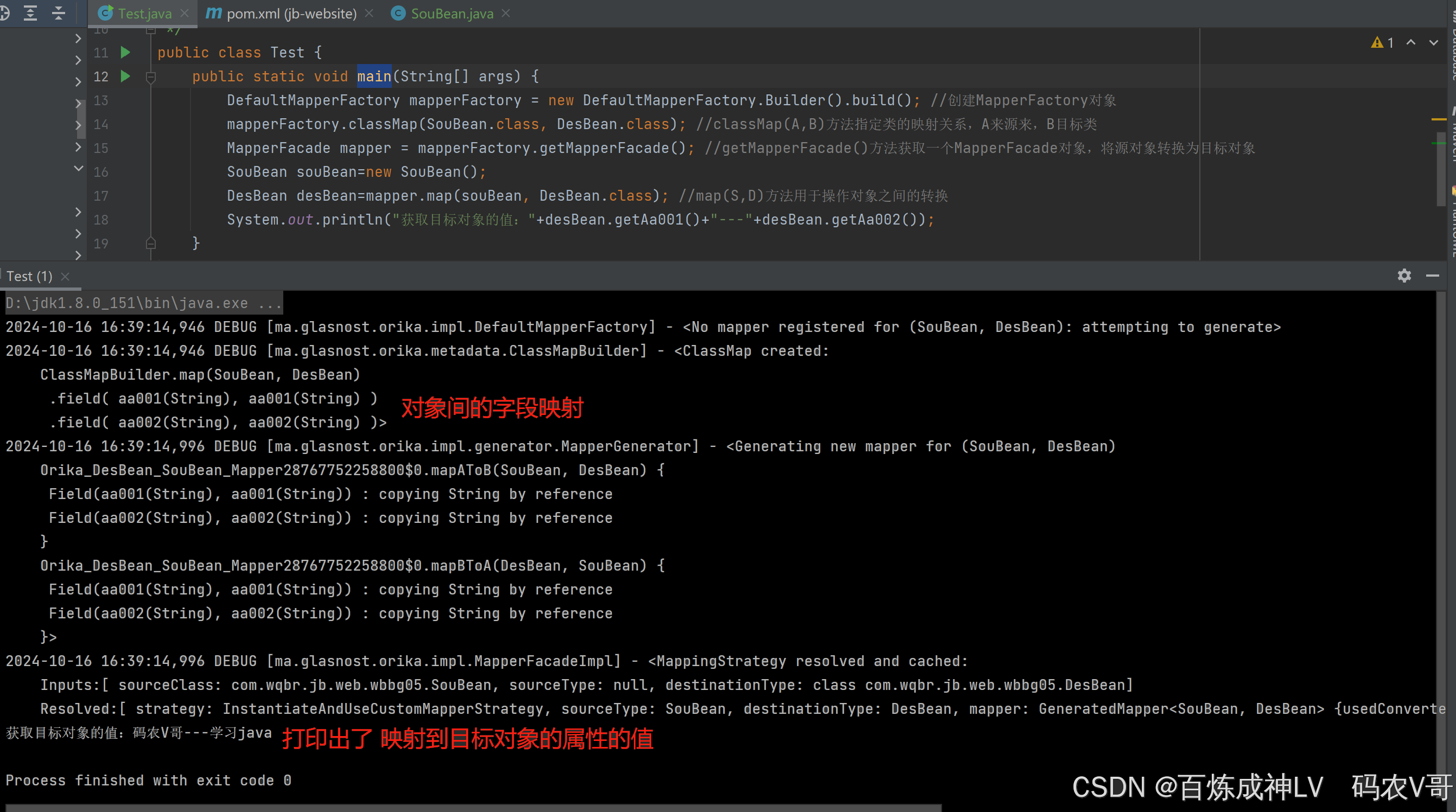Open Run panel settings gear
1456x812 pixels.
[x=1404, y=276]
